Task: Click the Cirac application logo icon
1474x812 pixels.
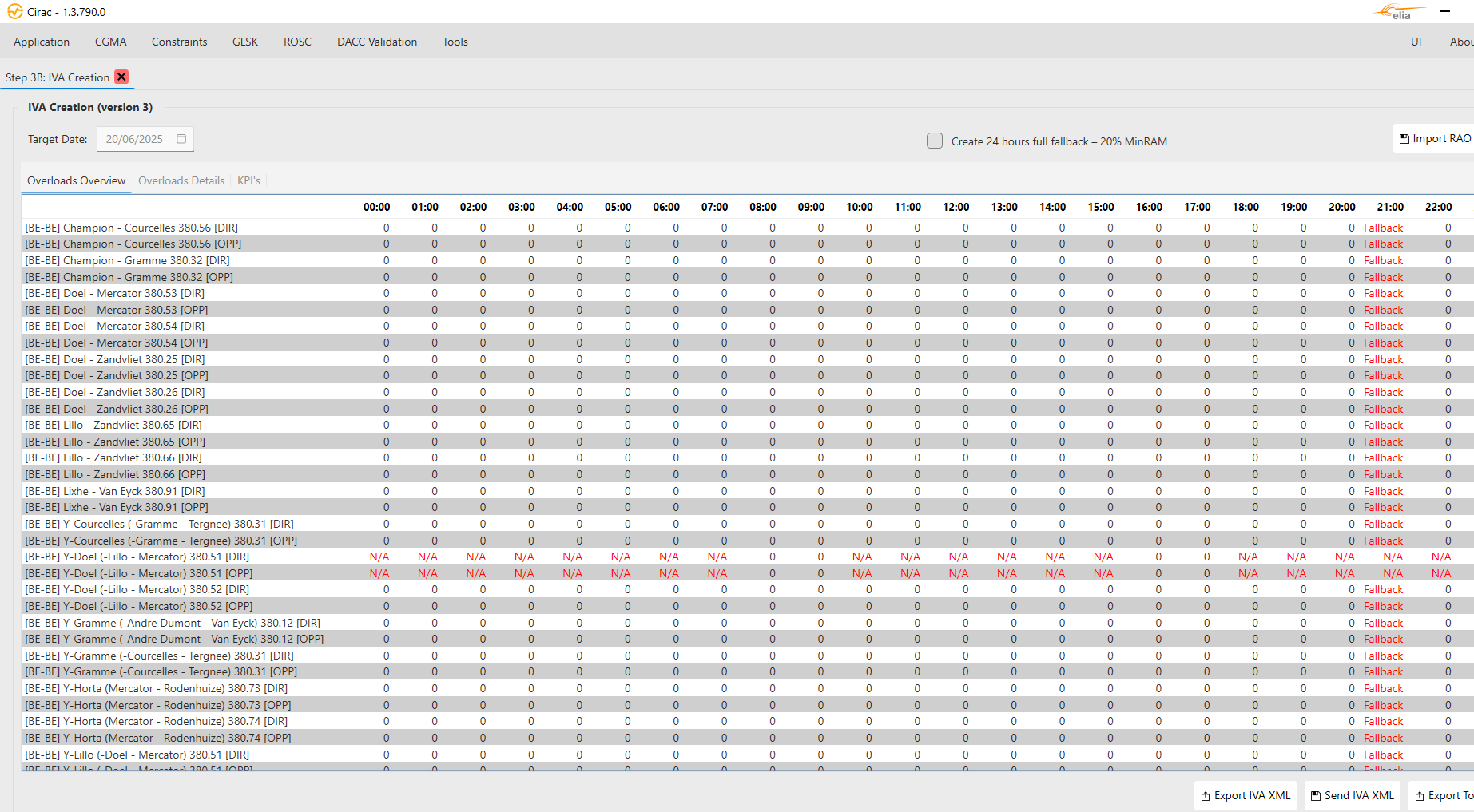Action: coord(14,12)
